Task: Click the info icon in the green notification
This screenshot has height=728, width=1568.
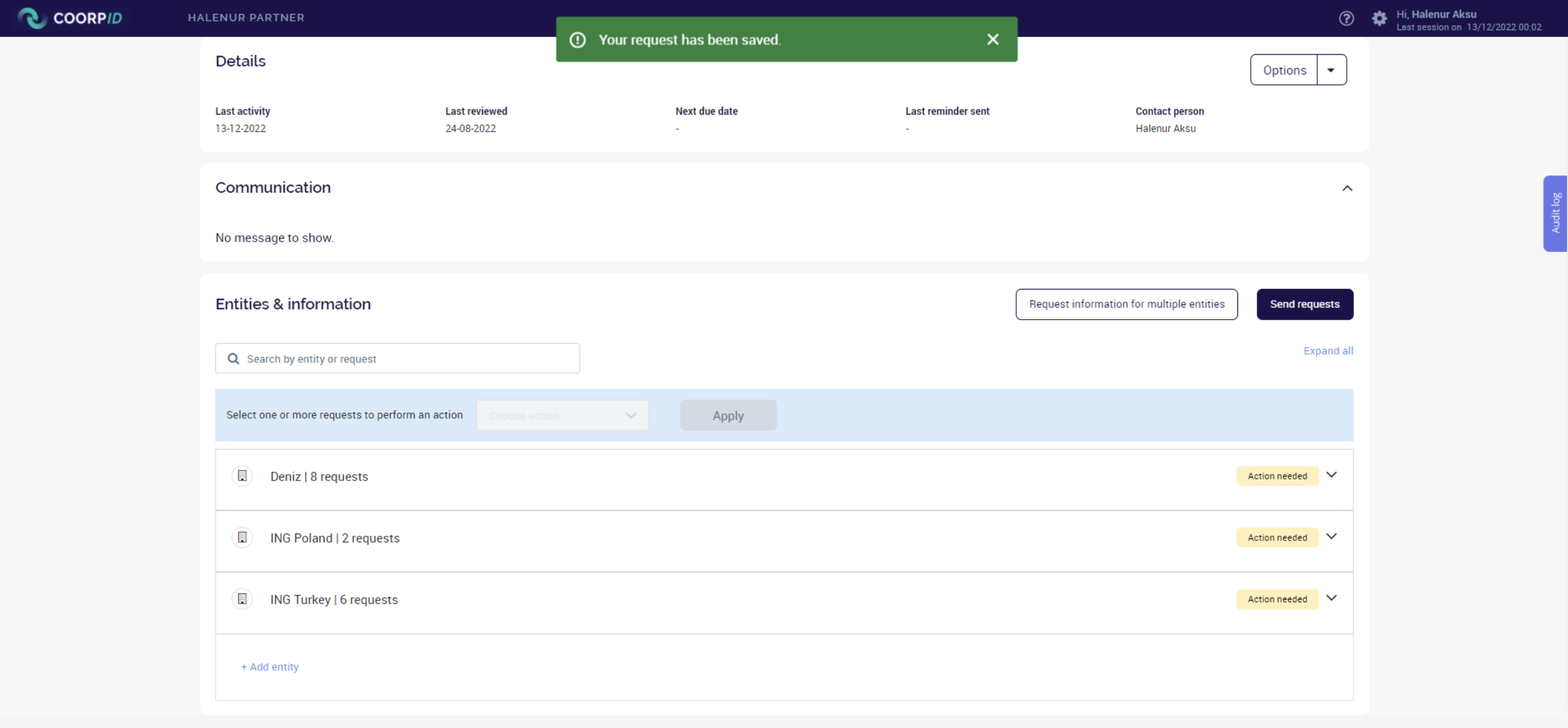Action: click(577, 40)
